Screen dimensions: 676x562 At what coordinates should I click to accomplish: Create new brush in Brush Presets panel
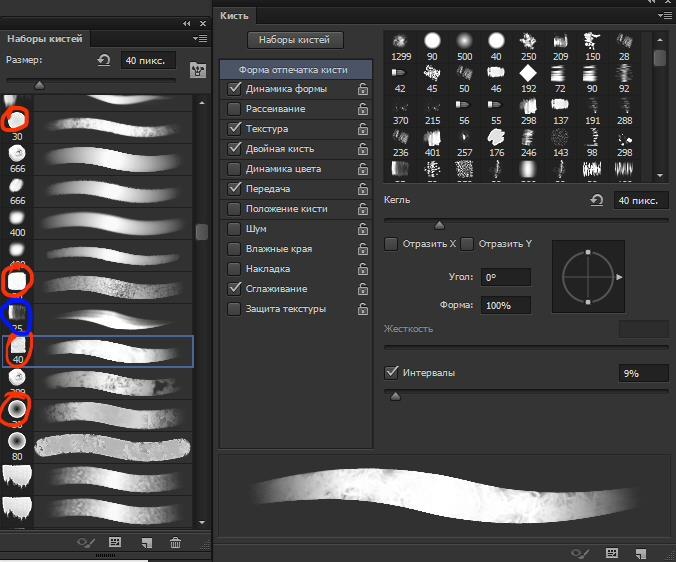(x=146, y=542)
